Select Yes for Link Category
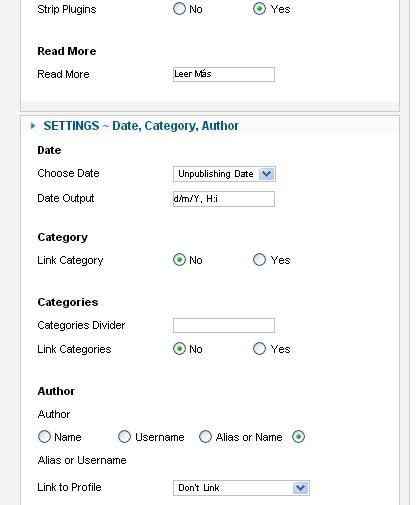The width and height of the screenshot is (419, 505). coord(259,260)
